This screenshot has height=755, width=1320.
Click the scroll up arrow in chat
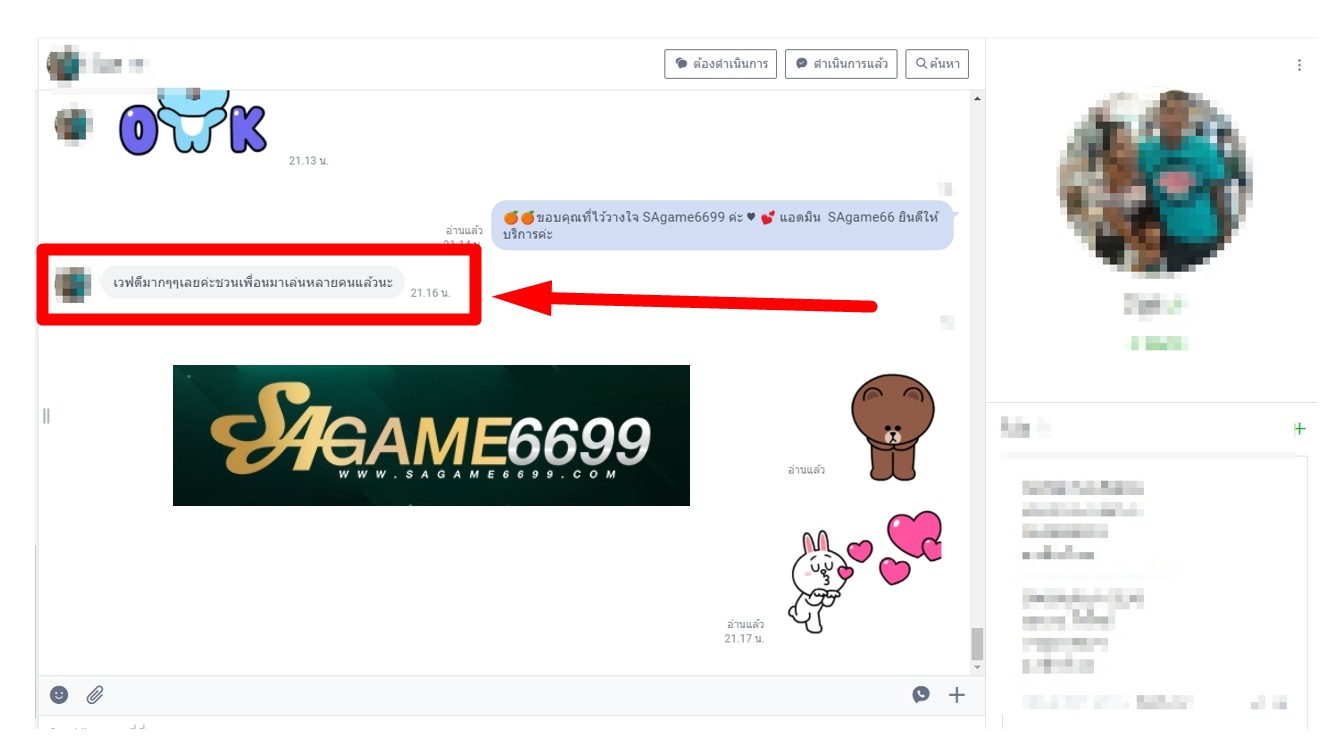[x=977, y=98]
